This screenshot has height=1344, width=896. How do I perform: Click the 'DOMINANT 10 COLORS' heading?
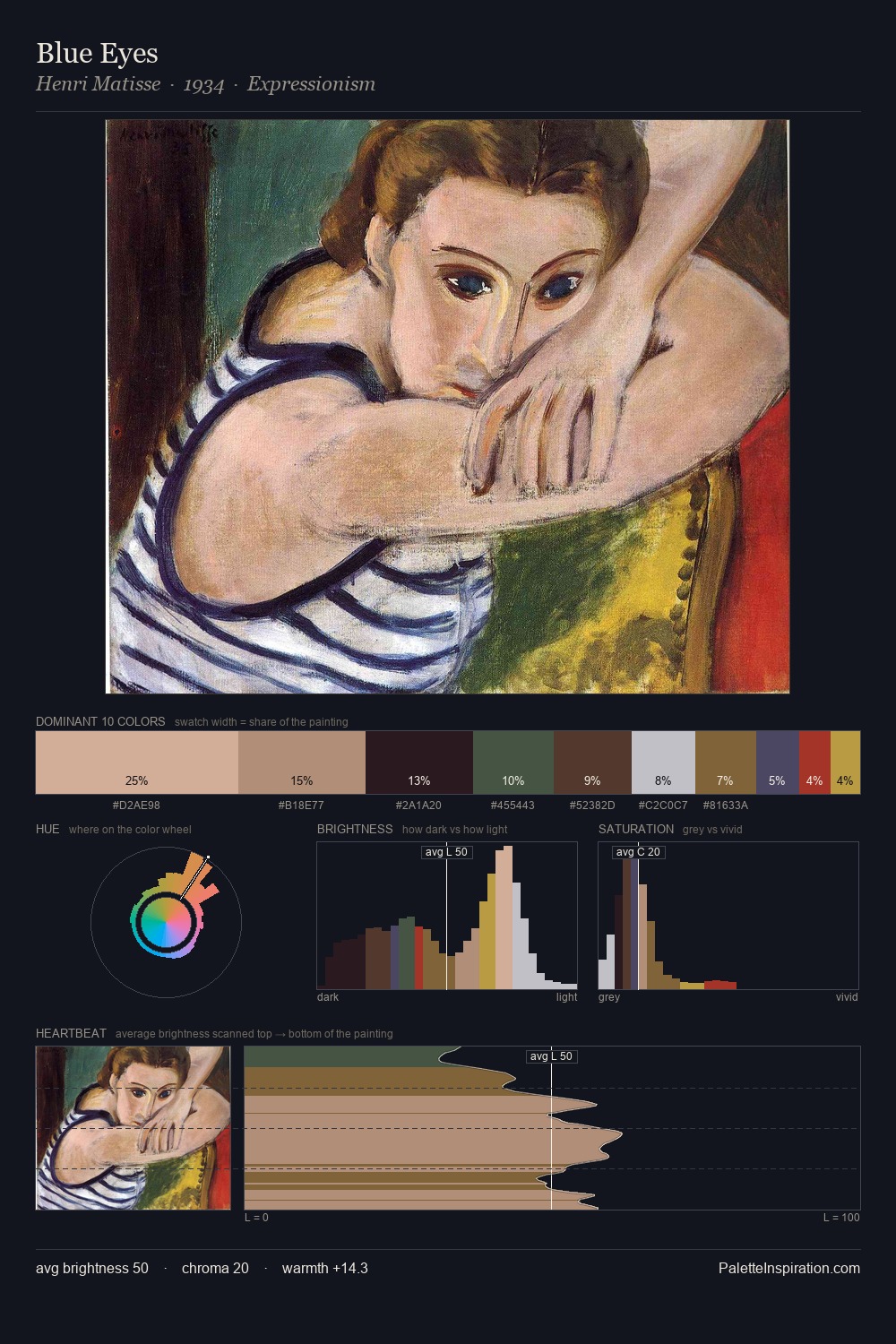point(100,721)
